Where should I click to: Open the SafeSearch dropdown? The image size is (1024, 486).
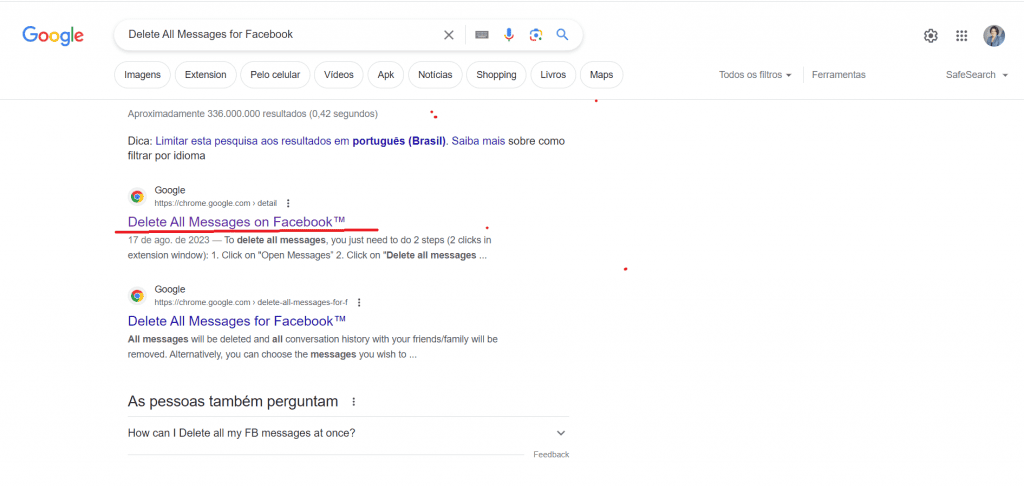[980, 75]
